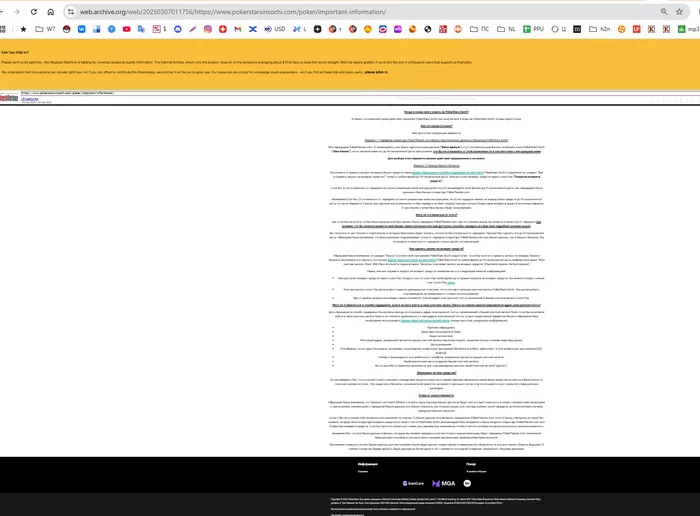Open the Google Translate bookmark

[x=142, y=29]
